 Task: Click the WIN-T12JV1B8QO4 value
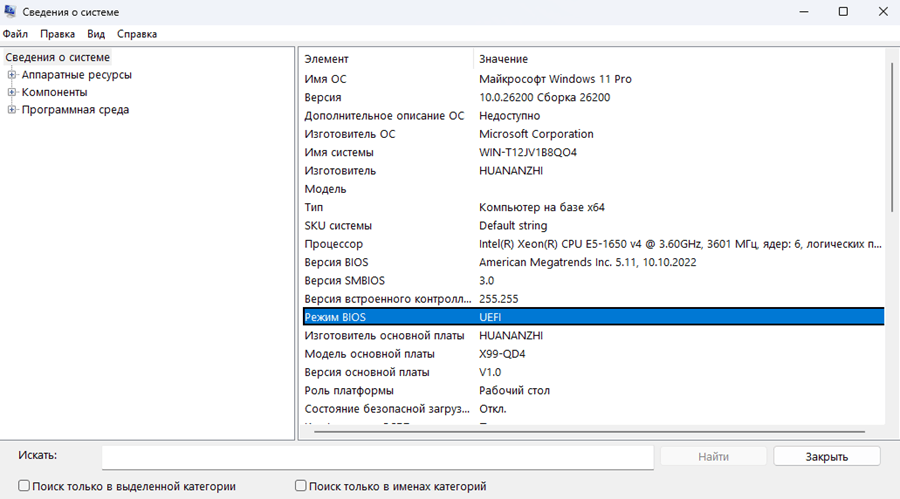pyautogui.click(x=527, y=152)
